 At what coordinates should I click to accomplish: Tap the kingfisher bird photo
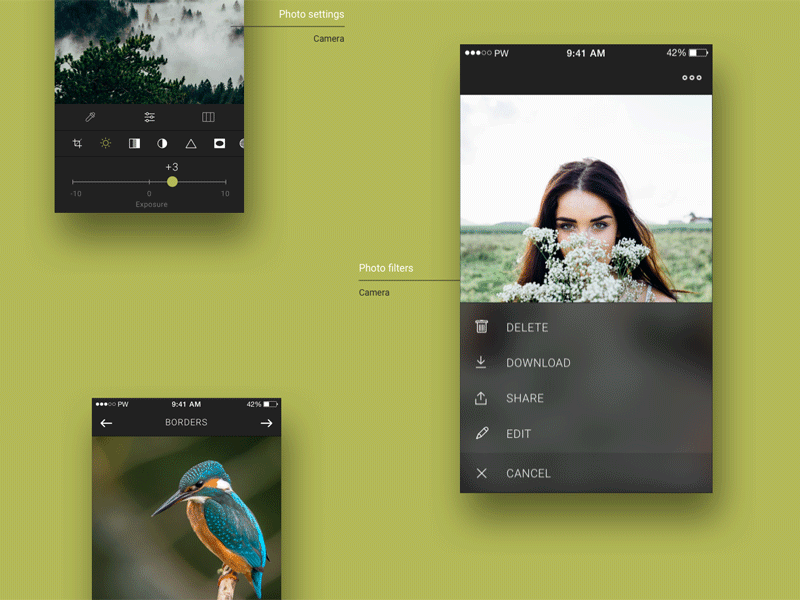186,518
